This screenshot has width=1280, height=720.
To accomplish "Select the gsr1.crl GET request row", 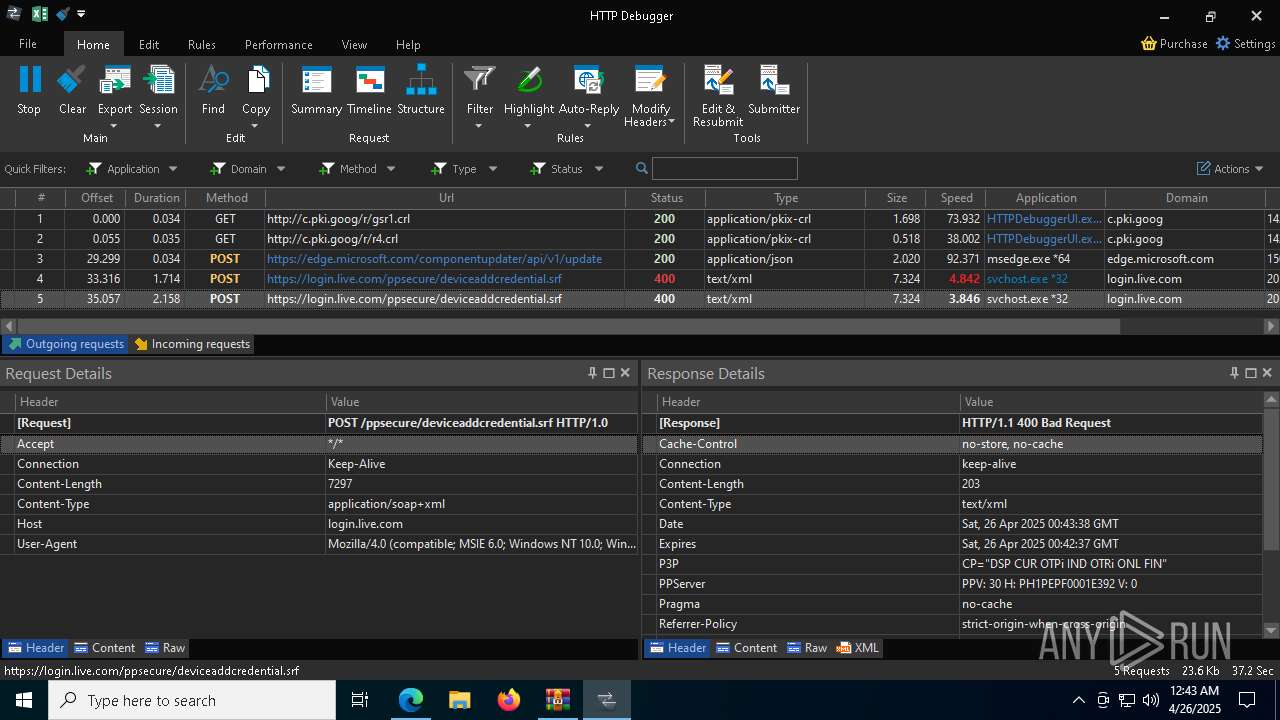I will [640, 219].
